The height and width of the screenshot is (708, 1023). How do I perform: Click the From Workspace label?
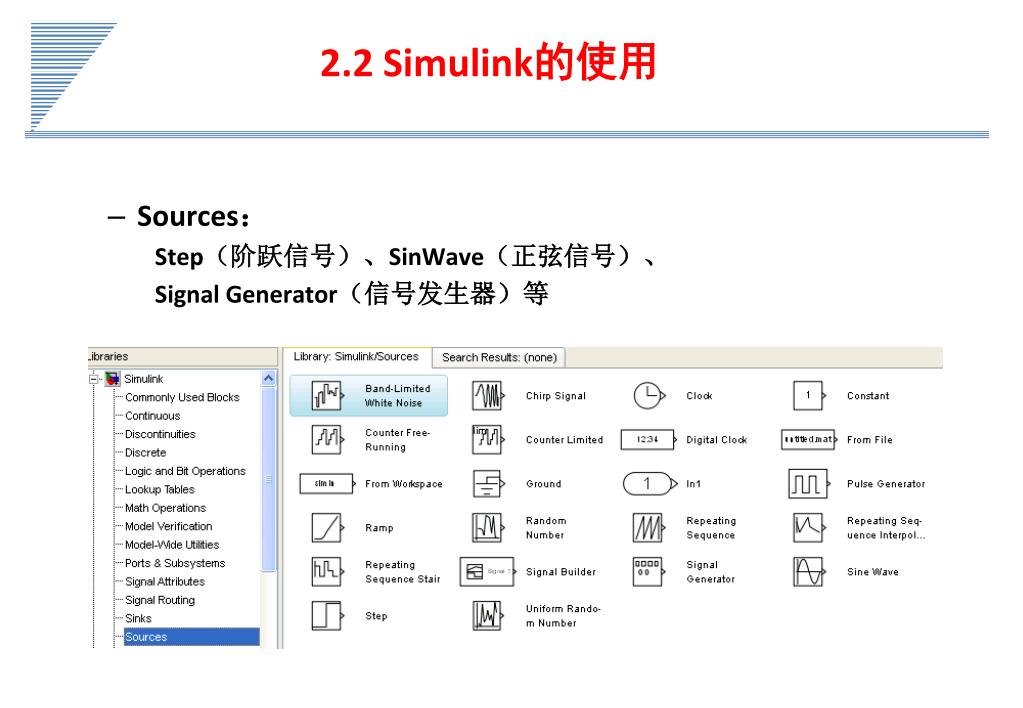click(x=404, y=484)
